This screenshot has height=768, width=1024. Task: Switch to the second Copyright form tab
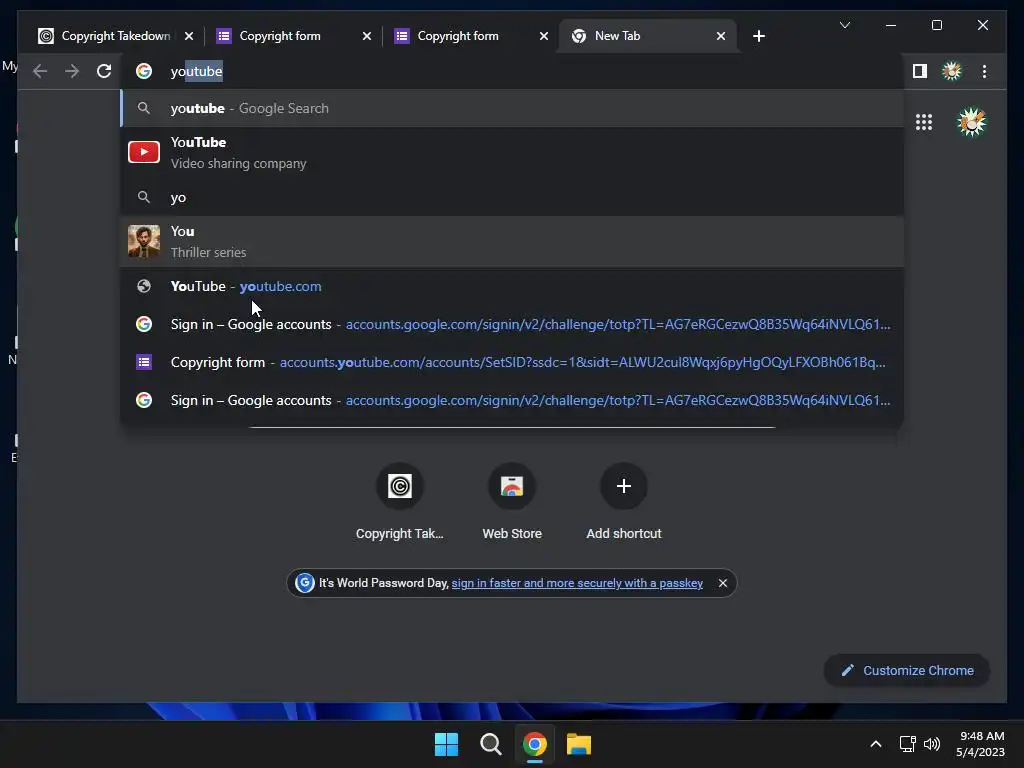click(470, 36)
